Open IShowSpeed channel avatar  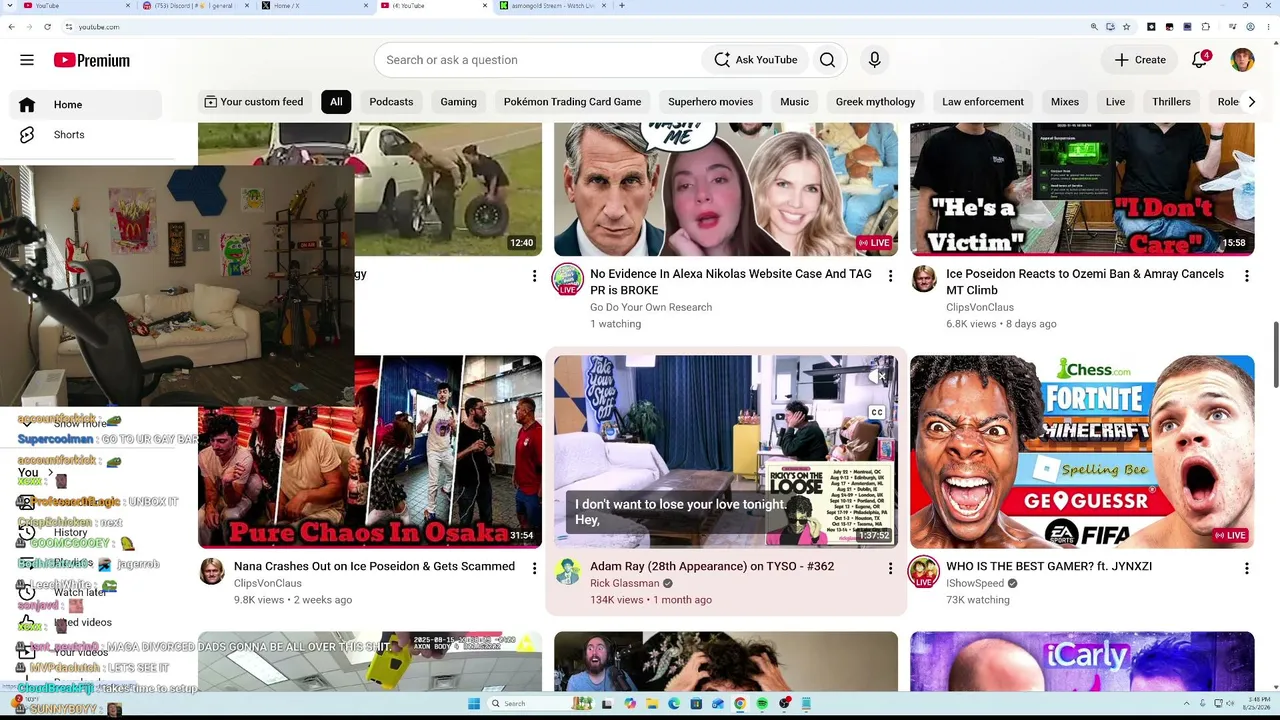coord(923,571)
